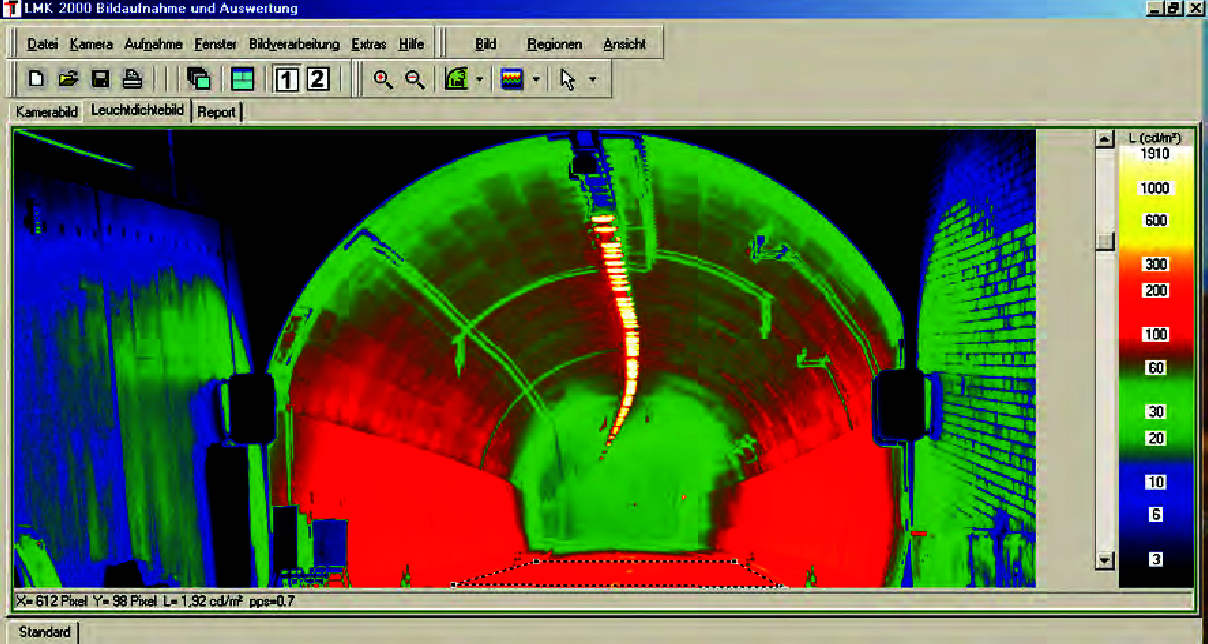
Task: Open the Kamera menu
Action: coord(91,44)
